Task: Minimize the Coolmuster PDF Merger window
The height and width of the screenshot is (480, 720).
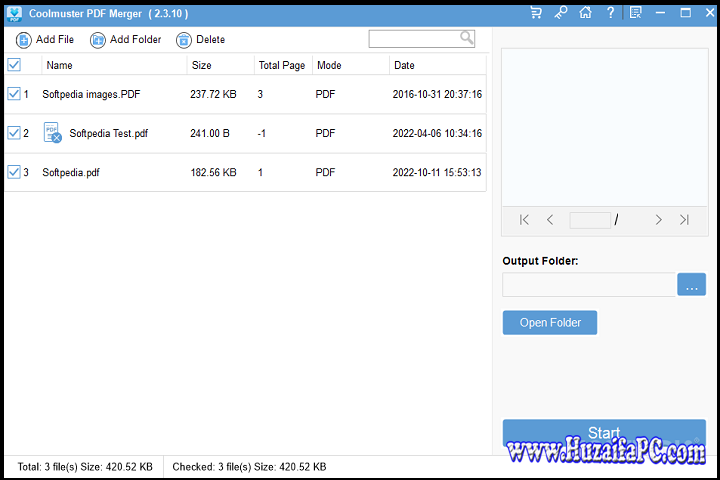Action: point(660,12)
